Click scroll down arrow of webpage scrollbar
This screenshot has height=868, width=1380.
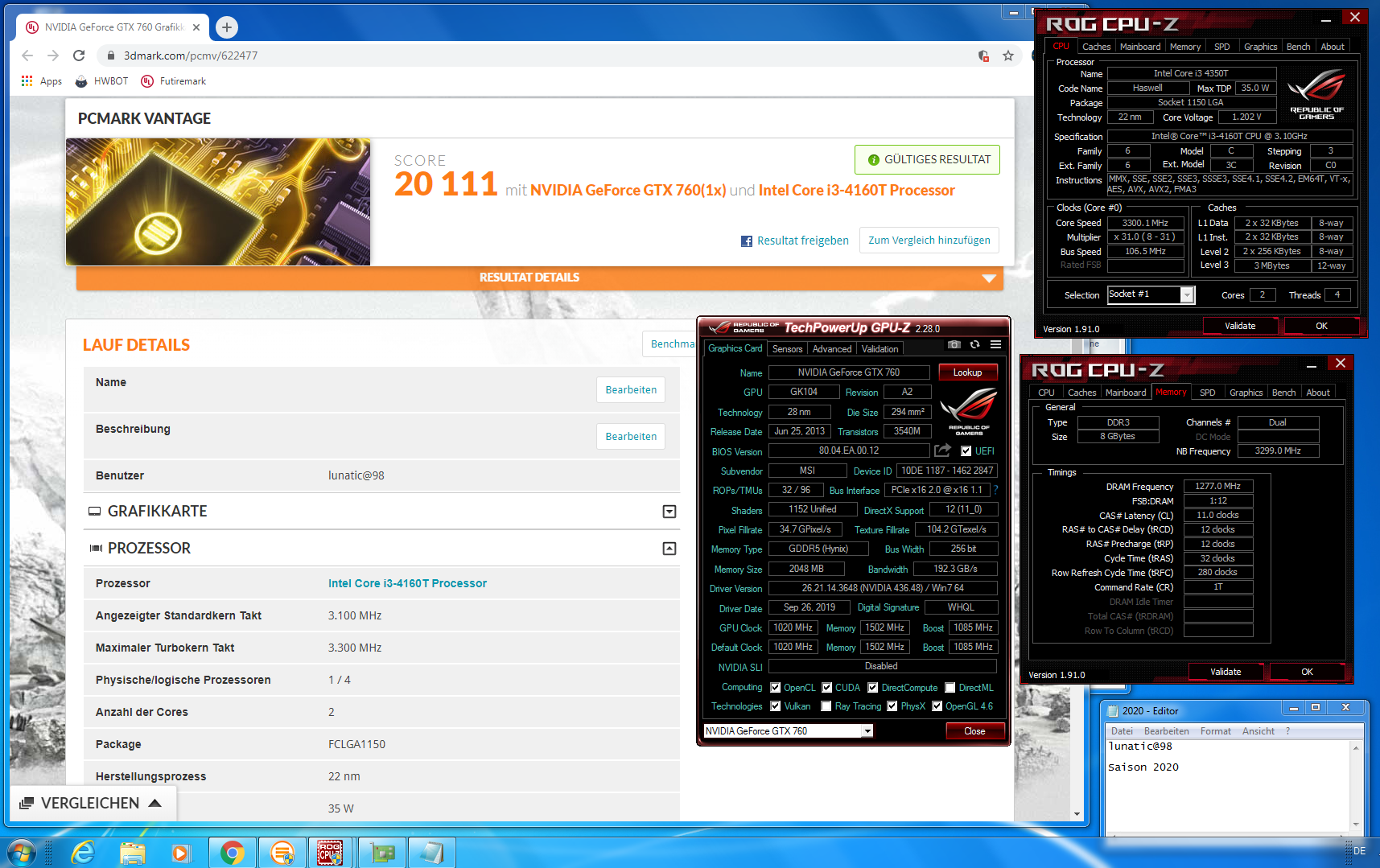coord(1077,814)
